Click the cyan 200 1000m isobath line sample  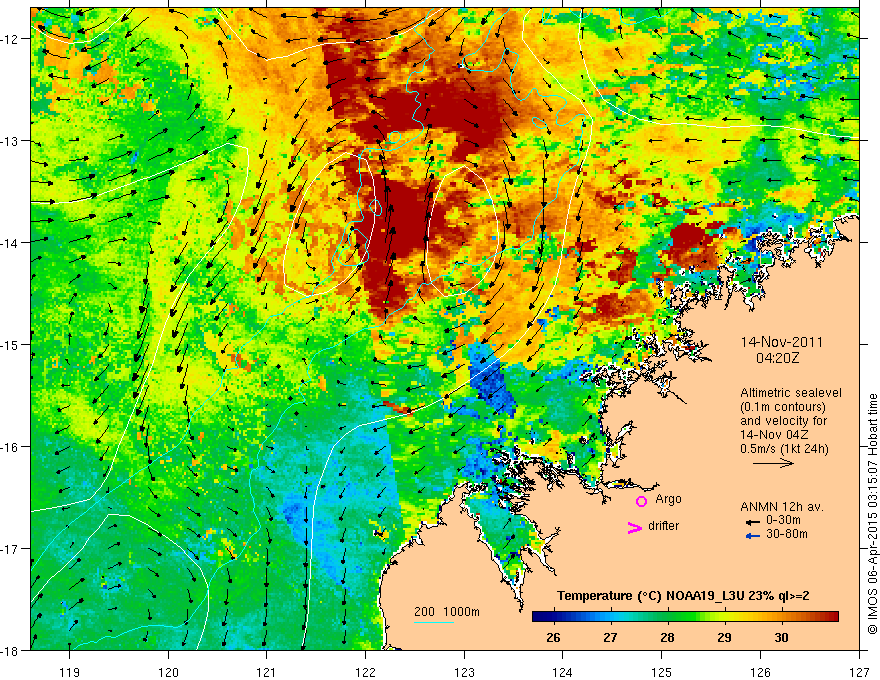click(x=433, y=622)
